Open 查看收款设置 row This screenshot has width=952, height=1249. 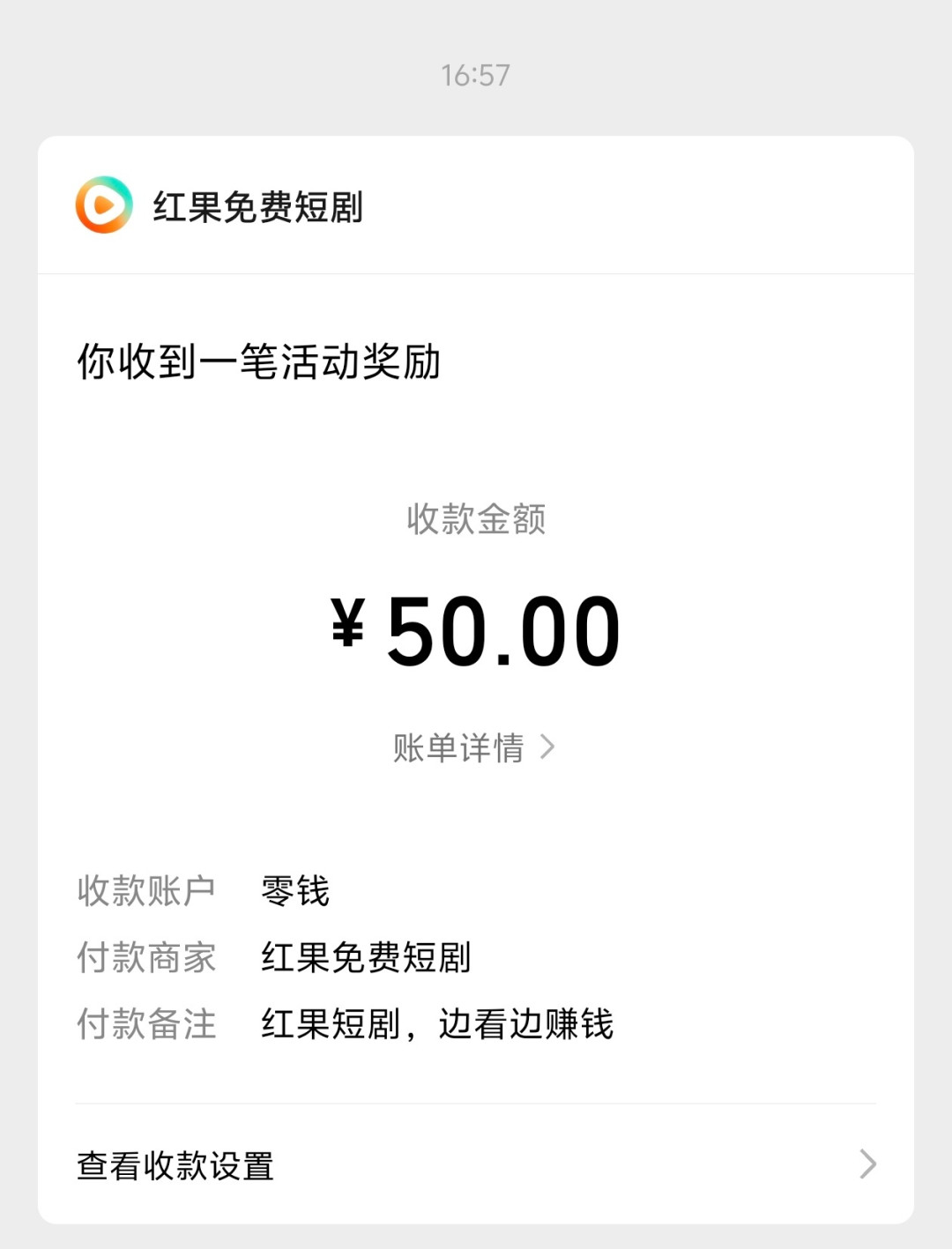[476, 1164]
